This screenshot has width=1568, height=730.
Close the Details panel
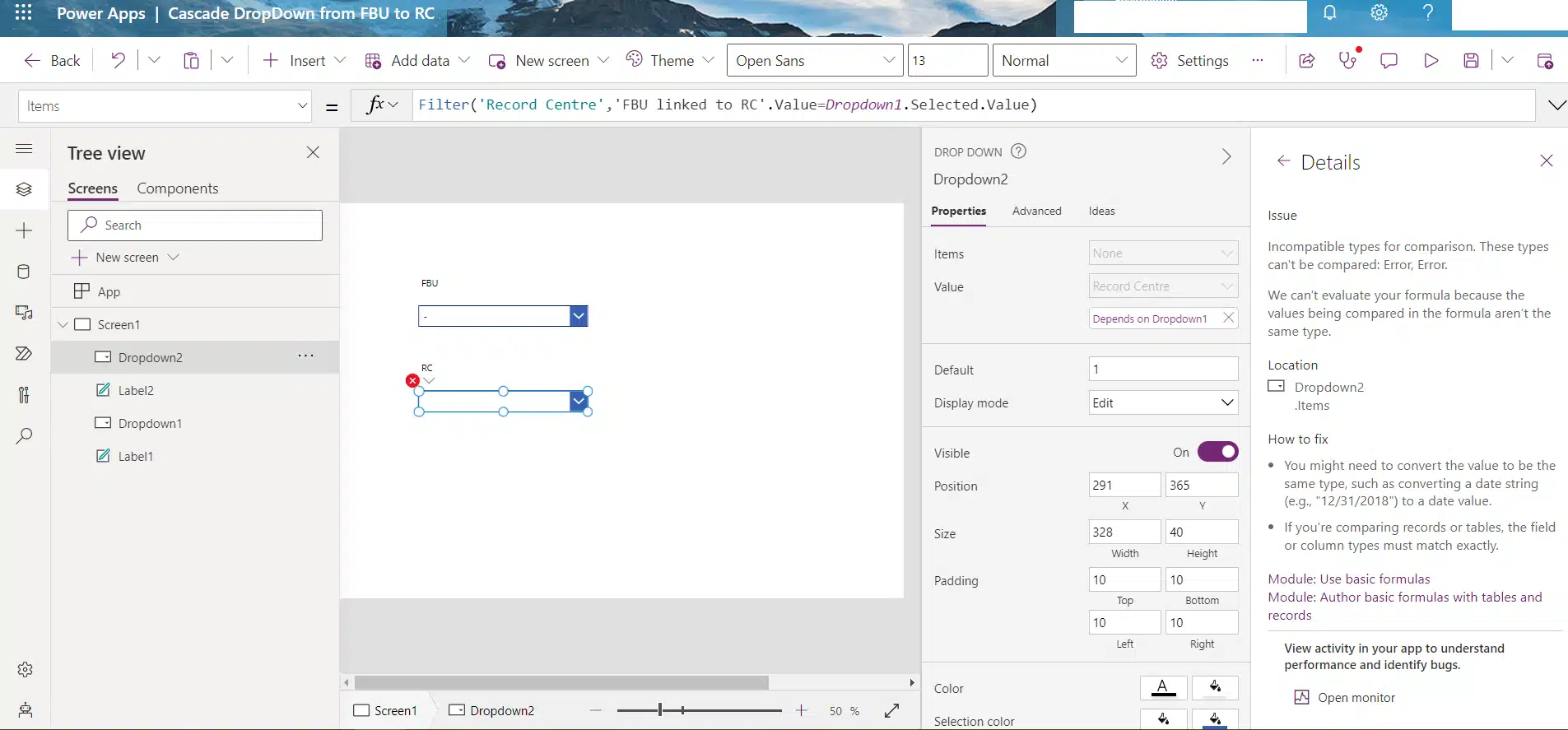pos(1547,160)
